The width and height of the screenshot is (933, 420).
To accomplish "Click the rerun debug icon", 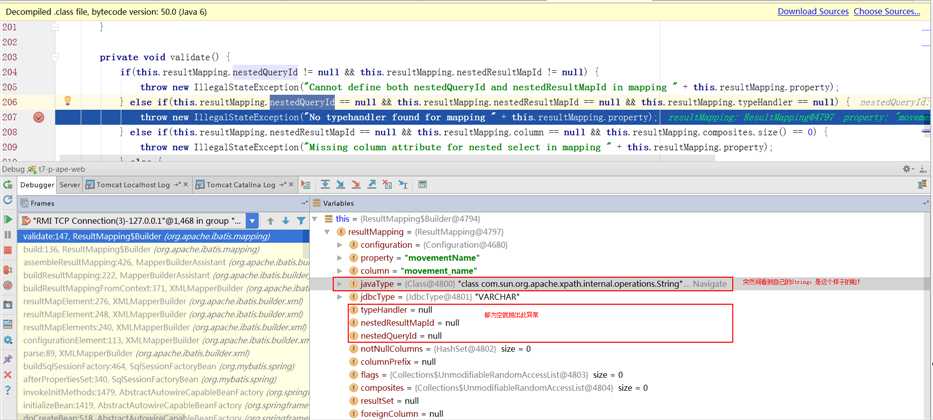I will pos(8,185).
